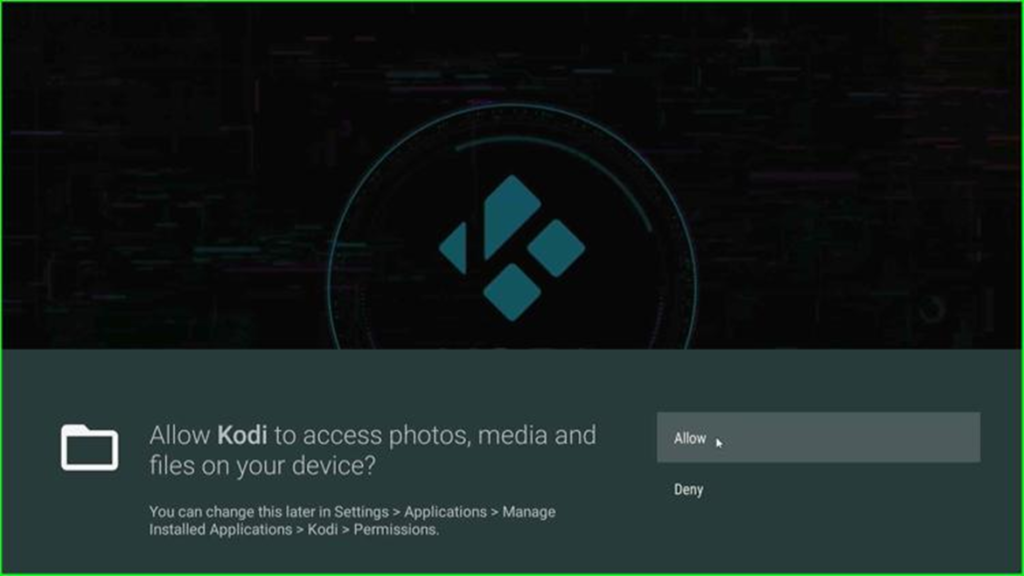
Task: Click the word Permissions in the hint
Action: tap(396, 530)
